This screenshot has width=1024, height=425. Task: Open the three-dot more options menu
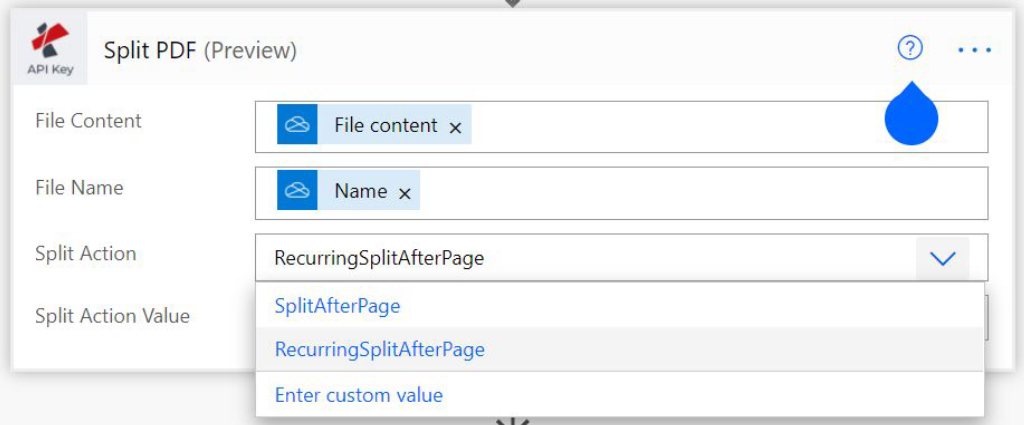pos(974,49)
